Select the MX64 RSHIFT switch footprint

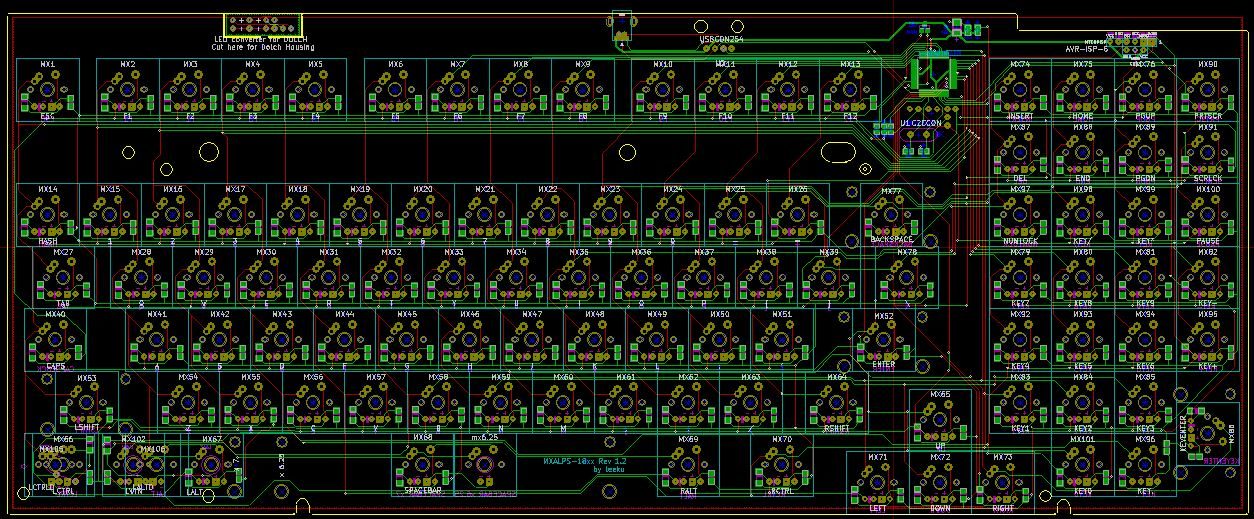(x=837, y=403)
